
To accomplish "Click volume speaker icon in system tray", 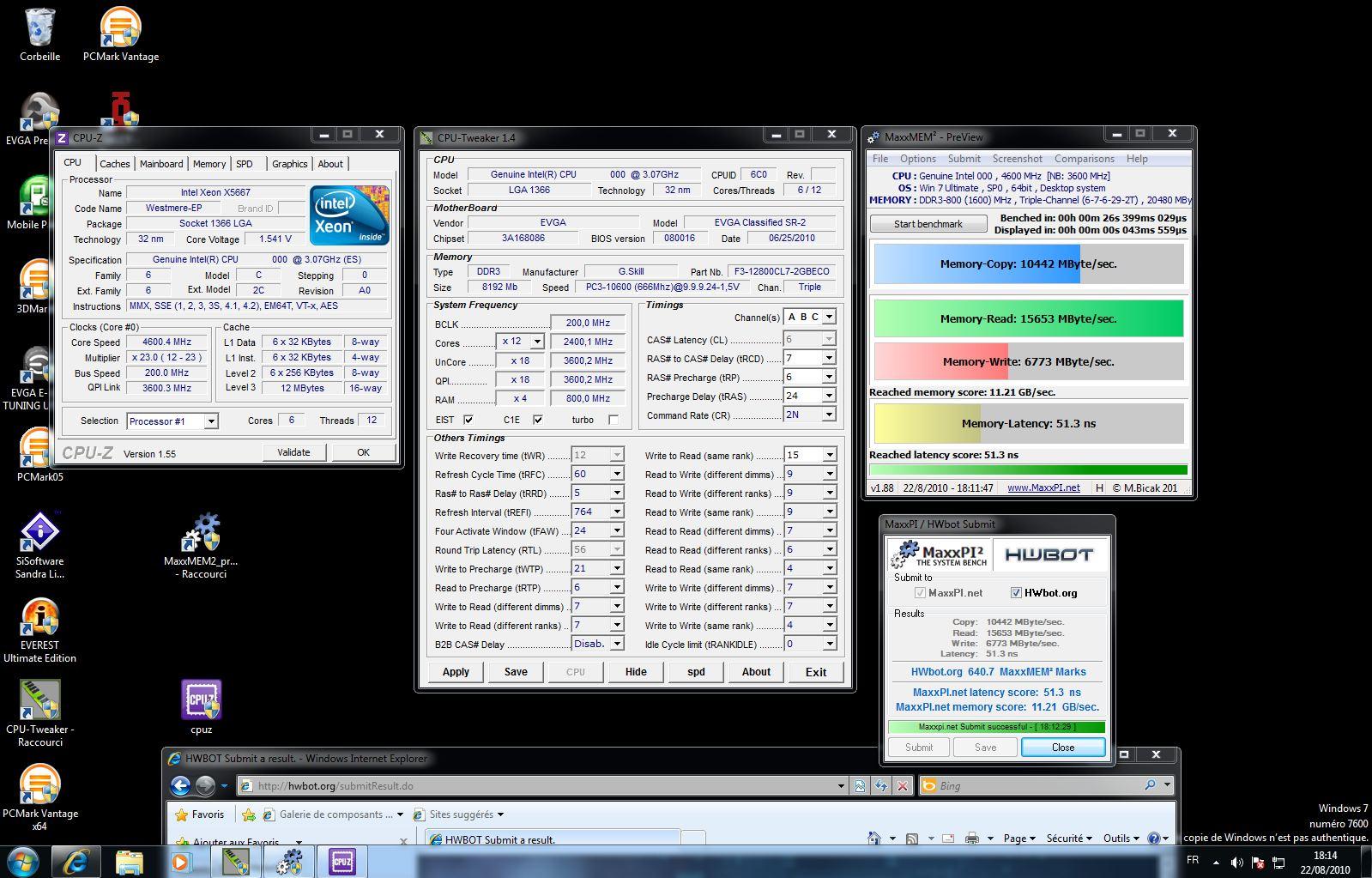I will [x=1236, y=862].
